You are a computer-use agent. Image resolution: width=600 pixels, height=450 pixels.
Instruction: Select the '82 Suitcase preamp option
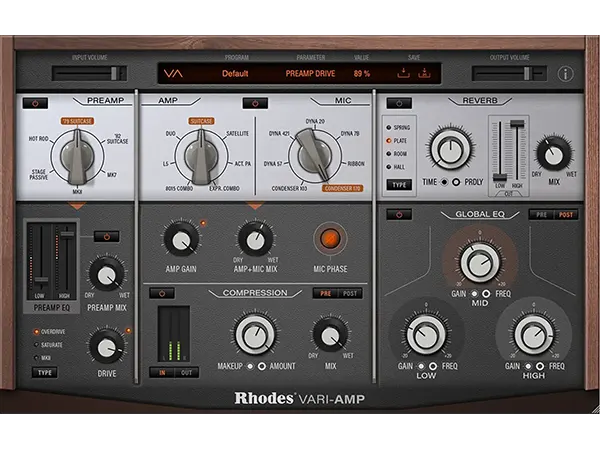pos(117,139)
